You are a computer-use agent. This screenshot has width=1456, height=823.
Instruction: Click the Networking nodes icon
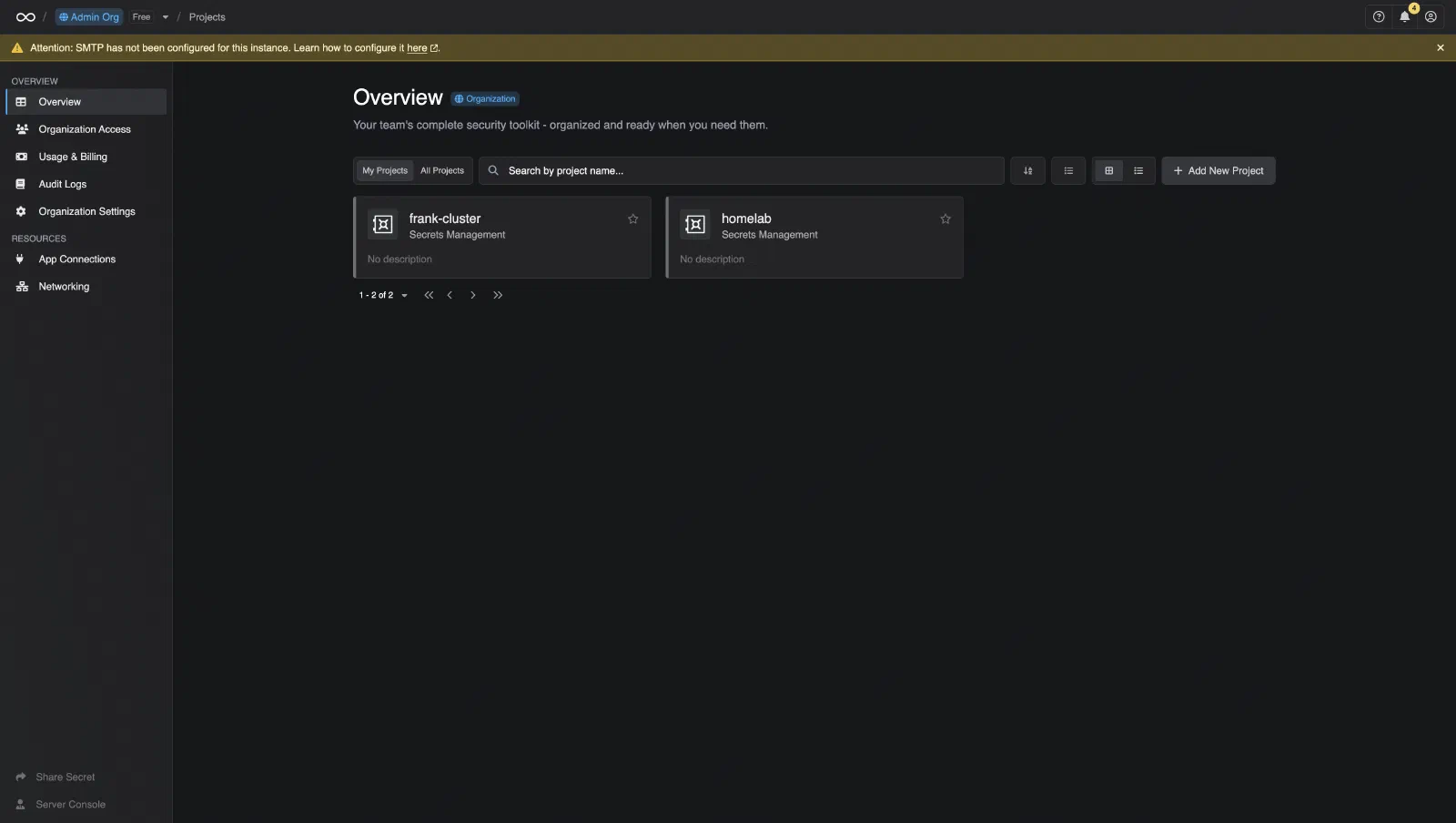[x=22, y=287]
